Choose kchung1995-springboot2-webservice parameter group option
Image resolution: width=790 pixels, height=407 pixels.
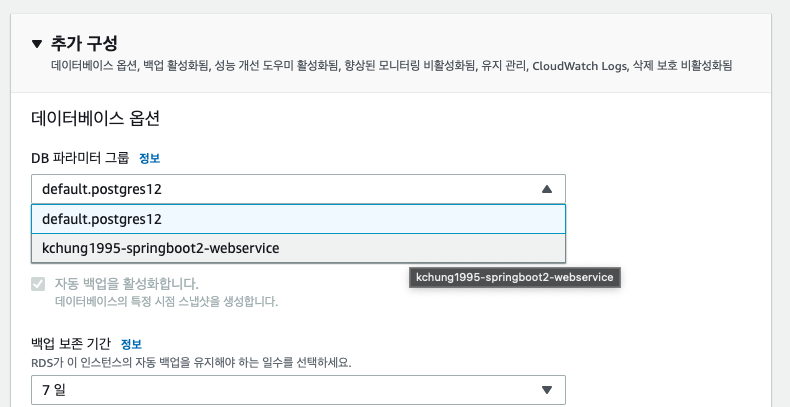point(298,248)
